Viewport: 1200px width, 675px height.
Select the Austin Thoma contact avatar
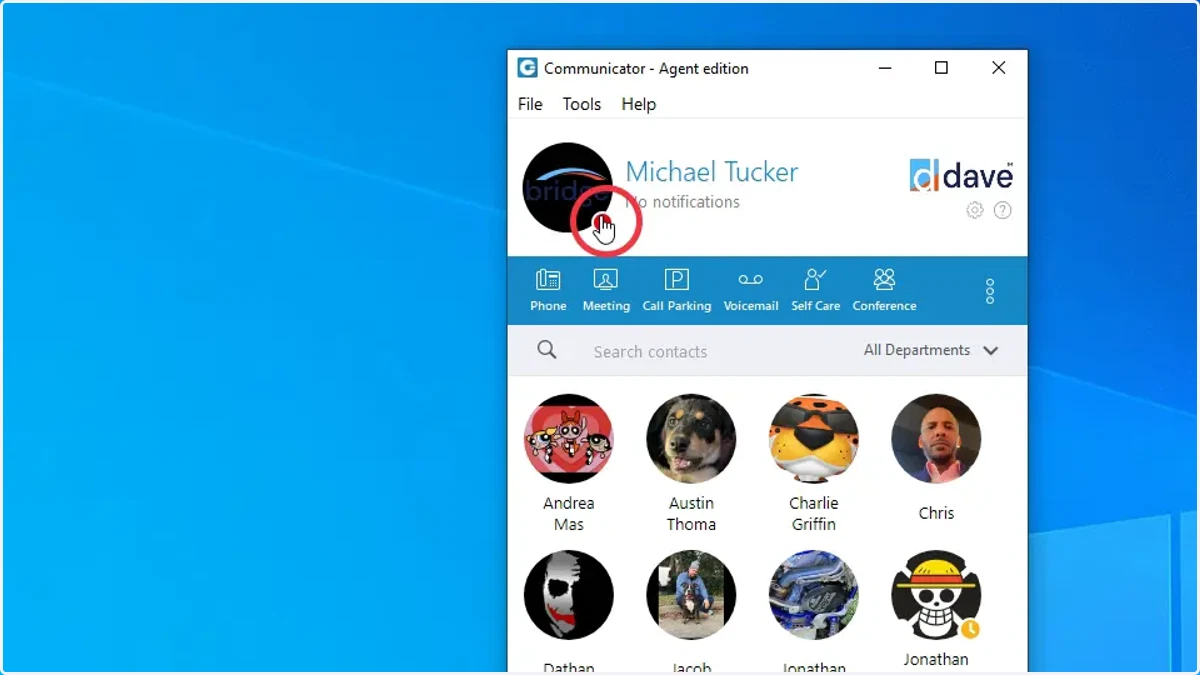pyautogui.click(x=691, y=439)
